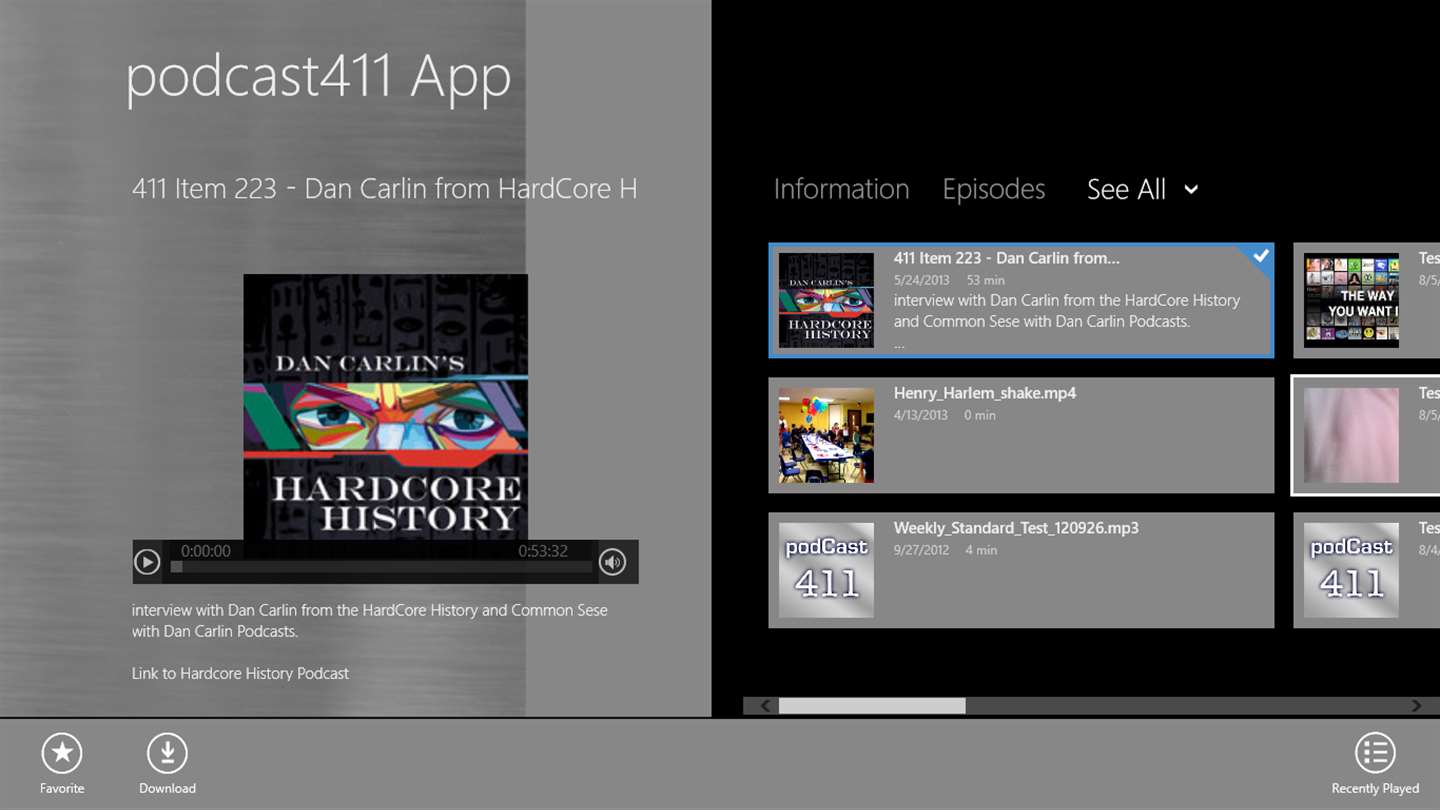Click the podCast 411 thumbnail for Weekly Standard Test
1440x810 pixels.
(826, 570)
